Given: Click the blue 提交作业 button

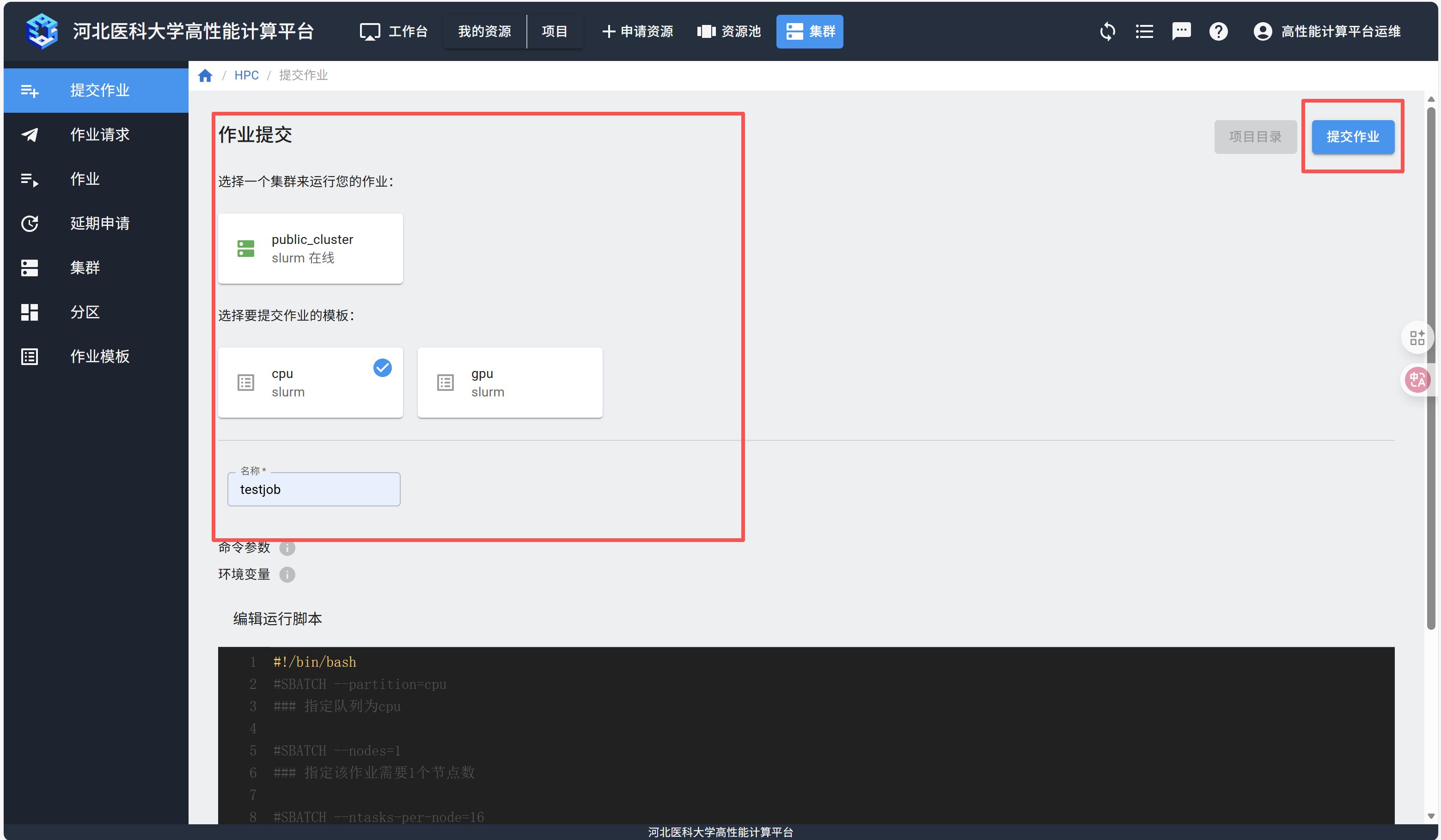Looking at the screenshot, I should coord(1352,137).
